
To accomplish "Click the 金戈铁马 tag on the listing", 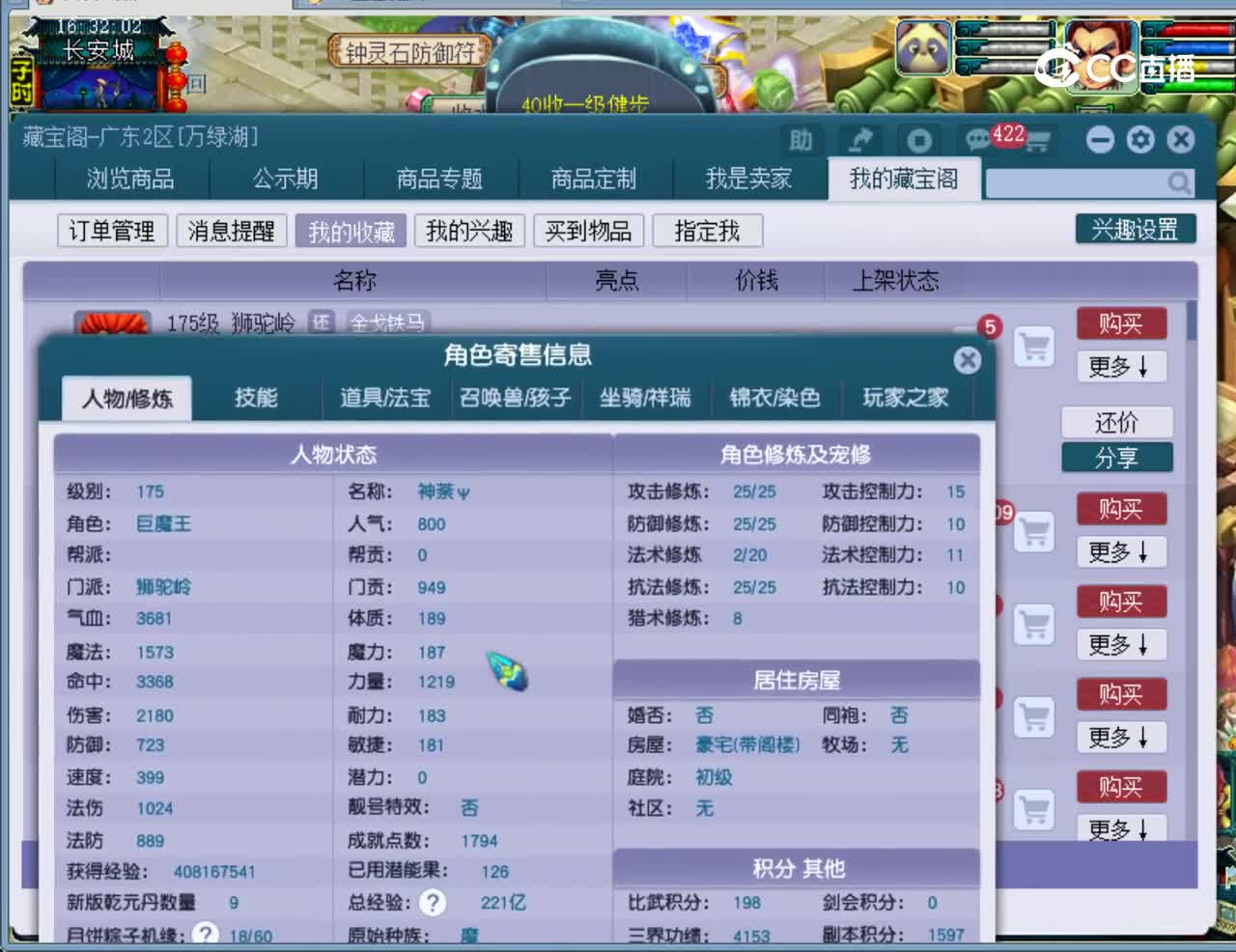I will pyautogui.click(x=387, y=322).
